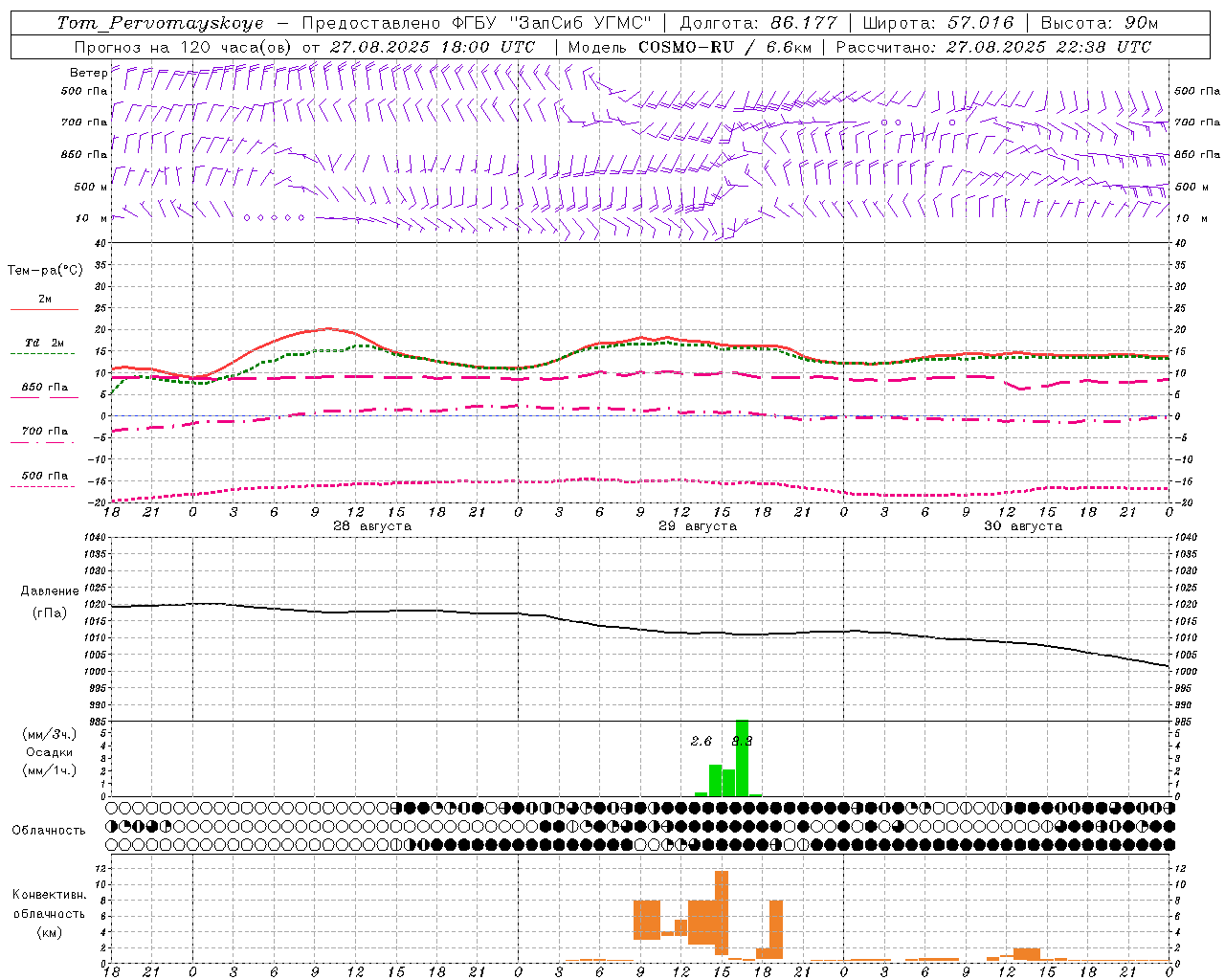Click the "Td 2м" dew point legend entry

tap(45, 343)
